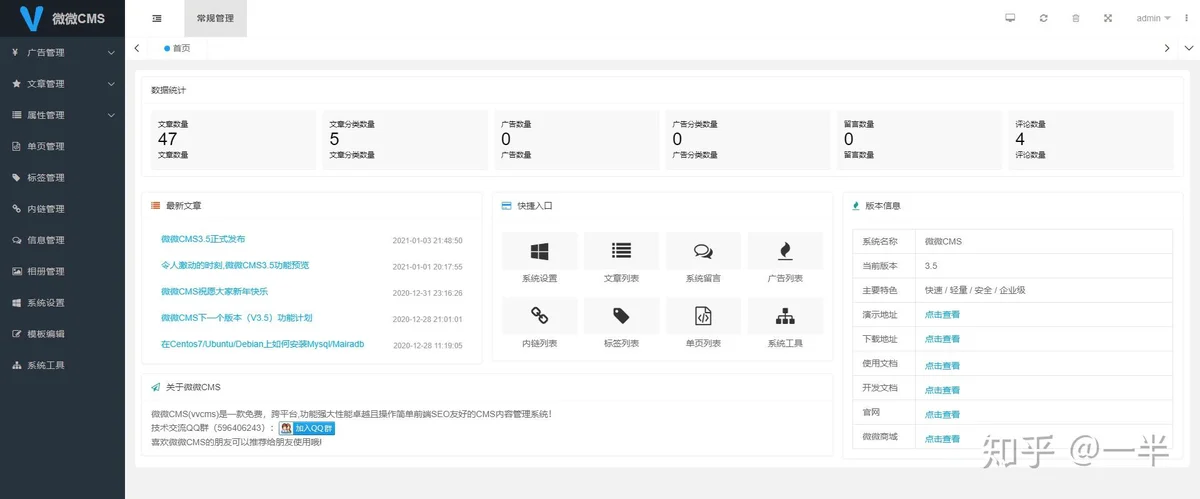Open 系统设置 in the sidebar

(62, 302)
